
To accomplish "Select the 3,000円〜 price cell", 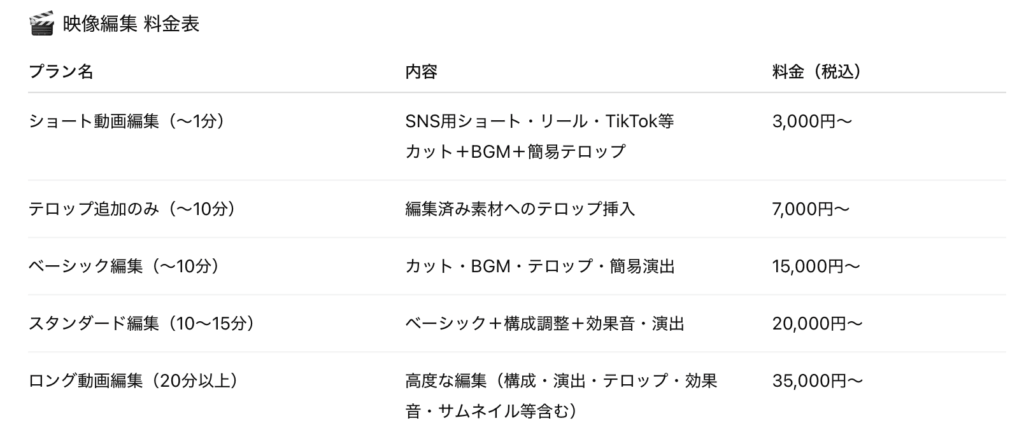I will pos(812,121).
